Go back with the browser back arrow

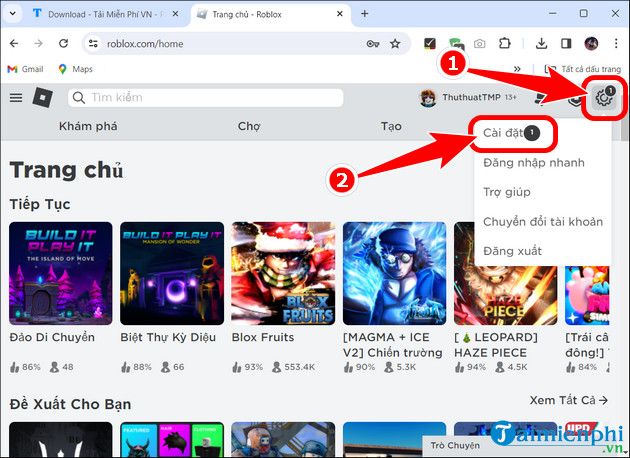pos(14,43)
